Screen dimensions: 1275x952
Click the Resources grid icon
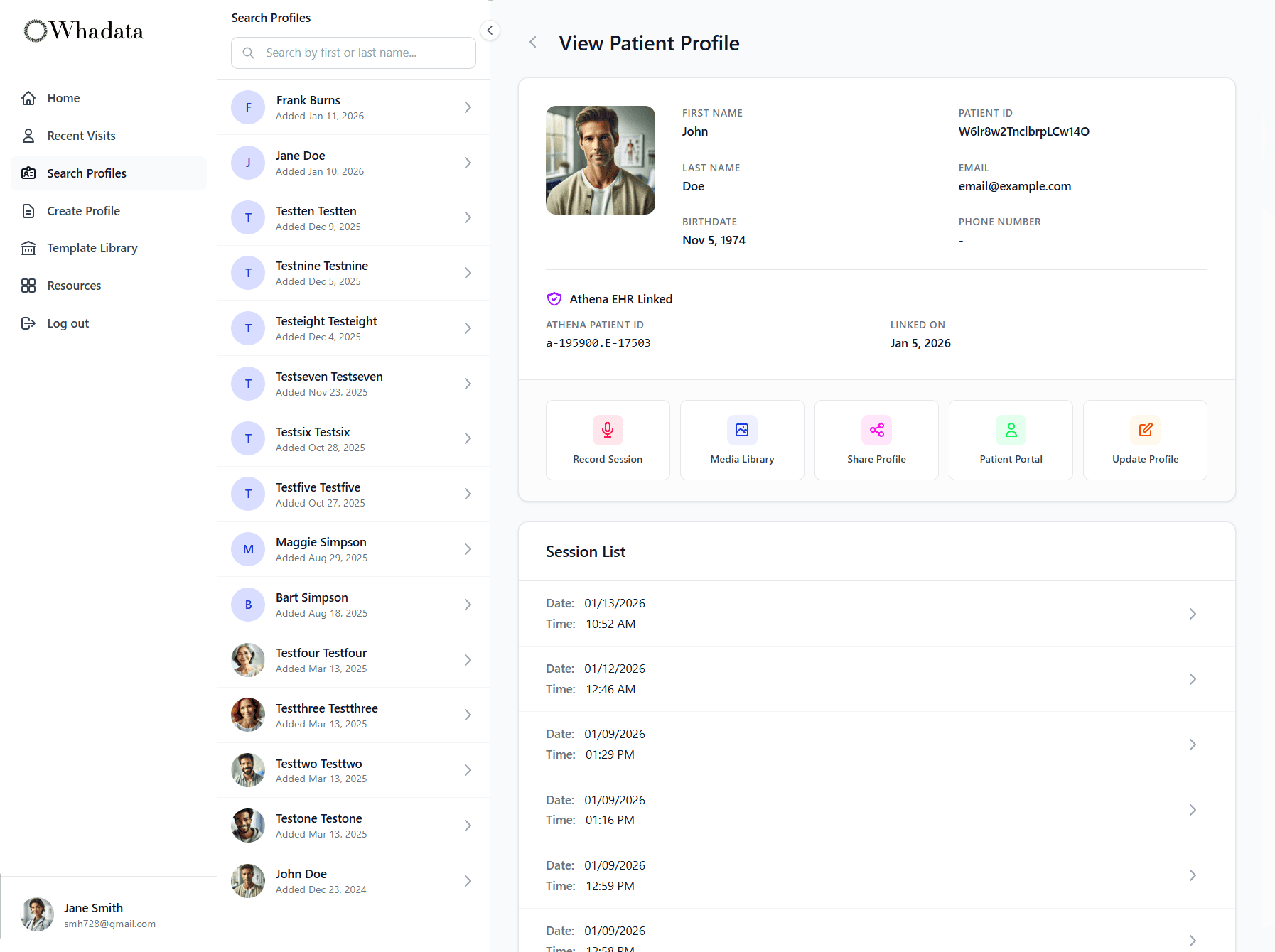tap(28, 285)
